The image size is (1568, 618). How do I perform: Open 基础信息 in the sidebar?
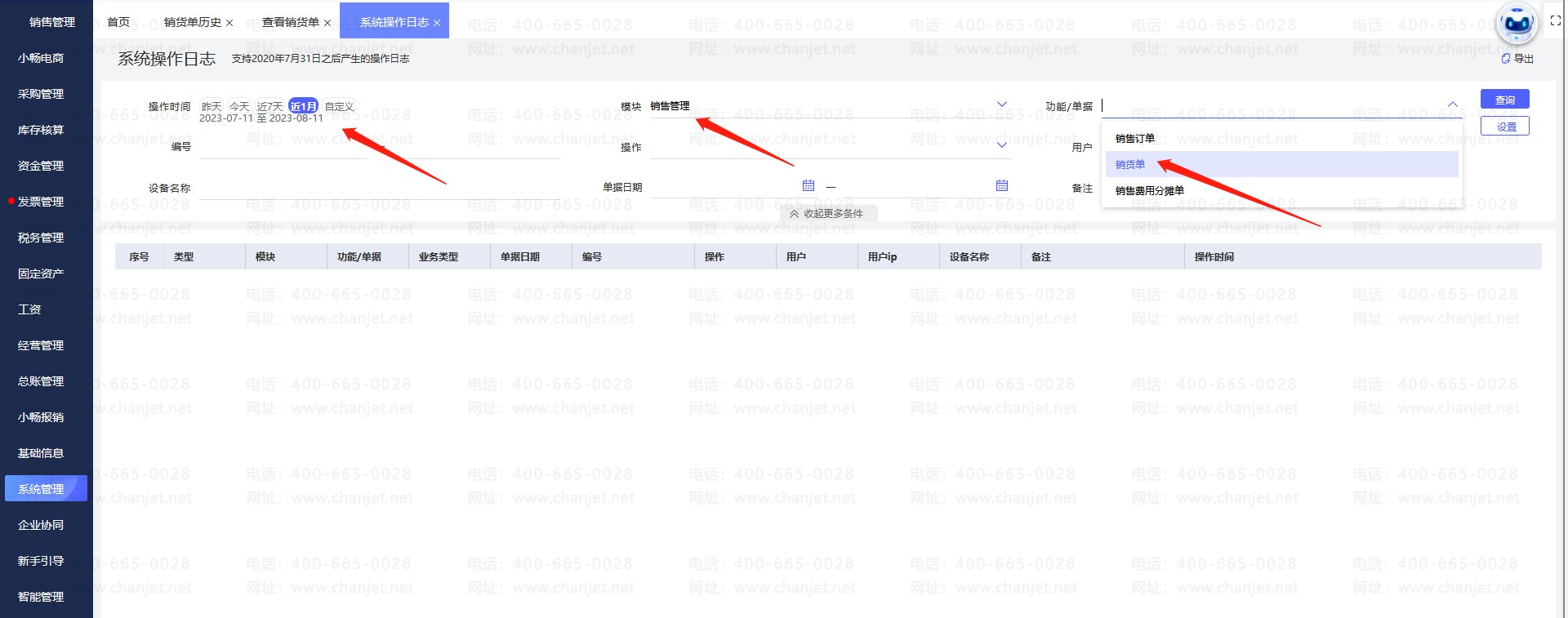pos(41,453)
